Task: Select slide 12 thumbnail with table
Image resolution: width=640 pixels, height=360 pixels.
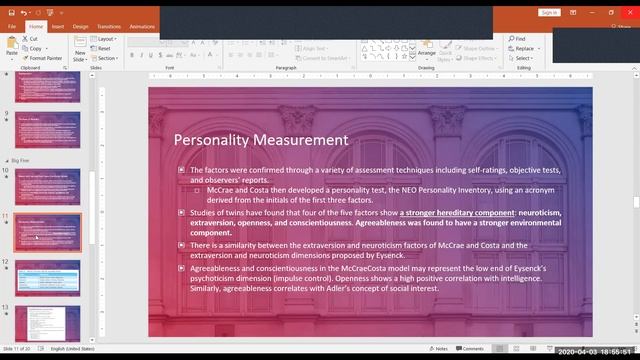Action: point(48,278)
